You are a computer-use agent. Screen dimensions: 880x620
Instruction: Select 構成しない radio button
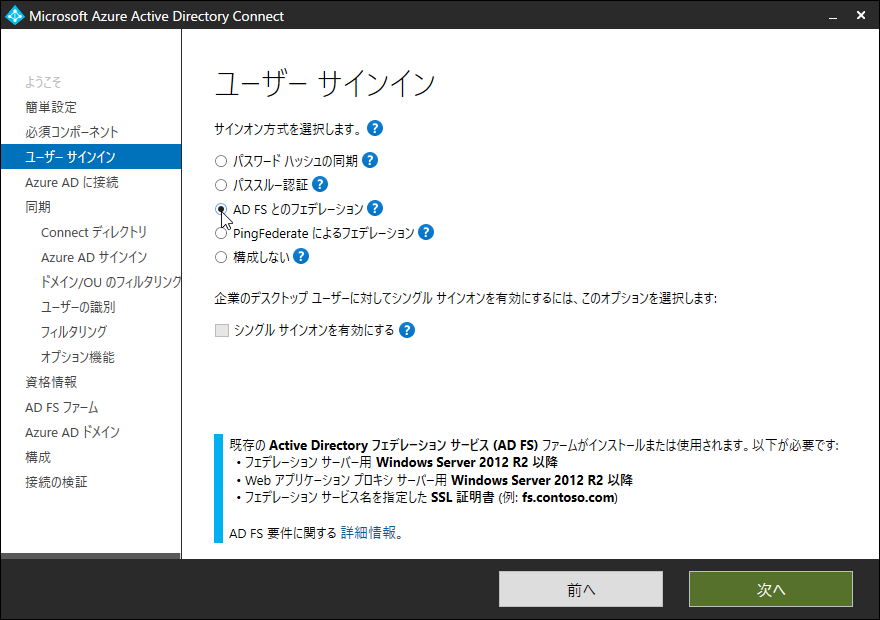(x=221, y=257)
